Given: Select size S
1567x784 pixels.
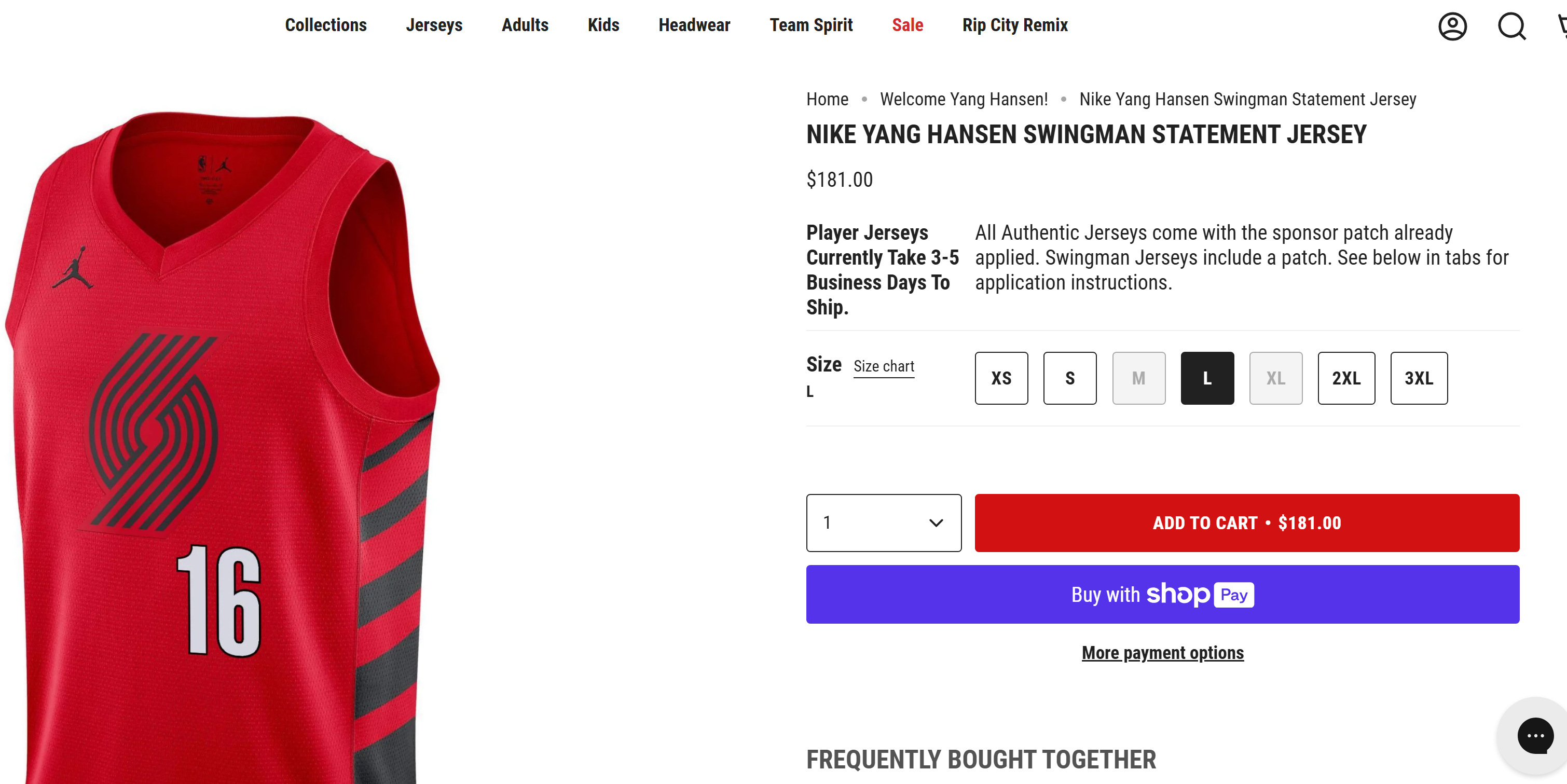Looking at the screenshot, I should click(1070, 378).
